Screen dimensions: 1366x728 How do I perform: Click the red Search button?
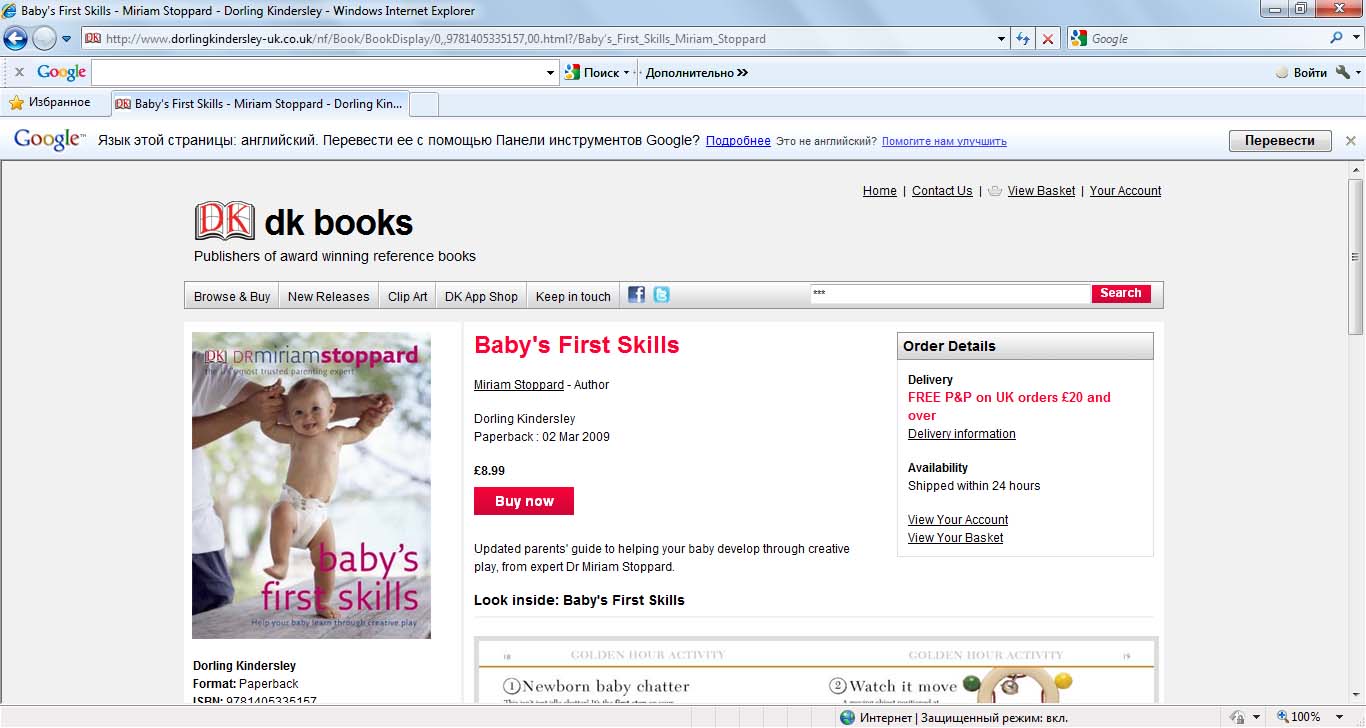[x=1121, y=294]
